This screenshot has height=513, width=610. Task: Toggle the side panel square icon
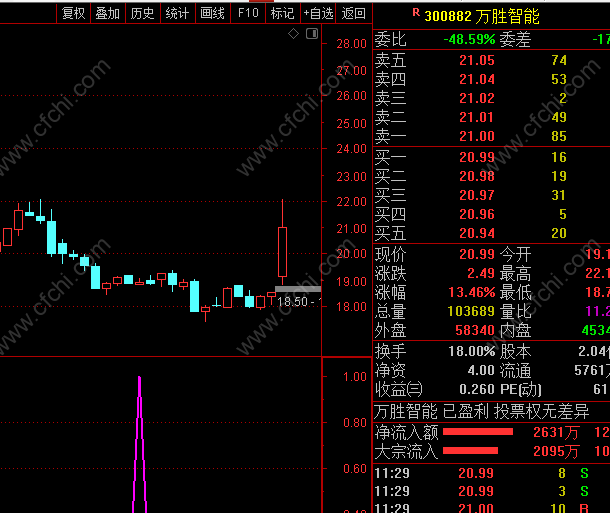pyautogui.click(x=312, y=34)
